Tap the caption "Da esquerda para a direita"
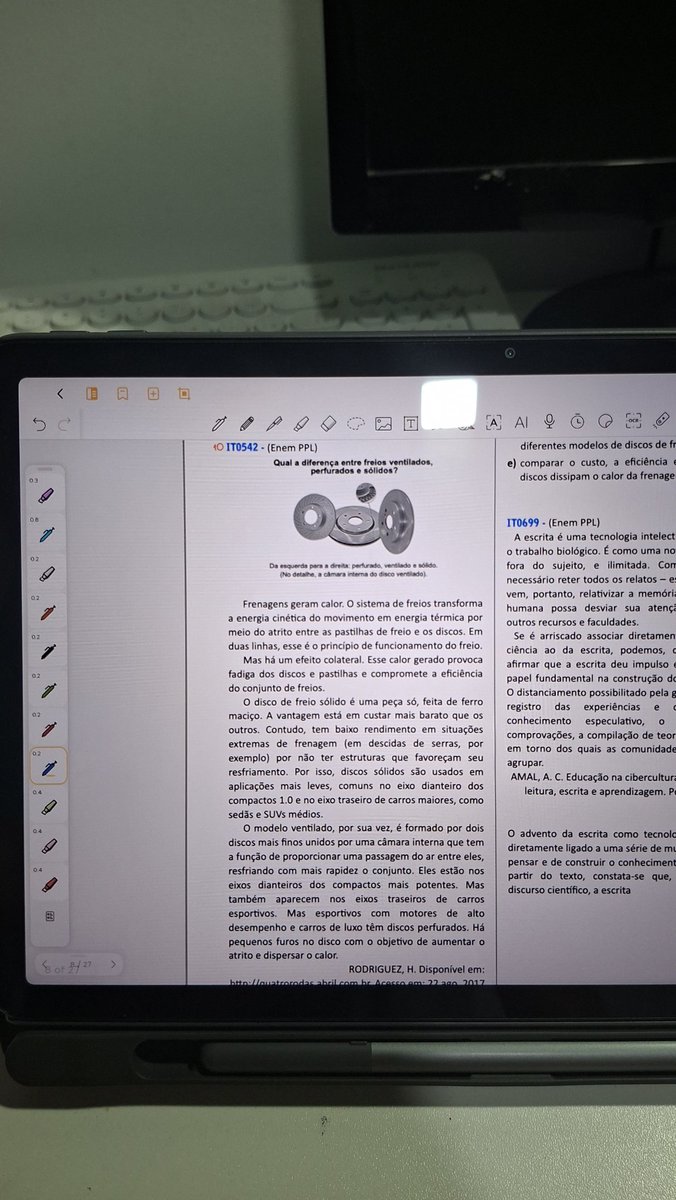Image resolution: width=676 pixels, height=1200 pixels. [353, 566]
